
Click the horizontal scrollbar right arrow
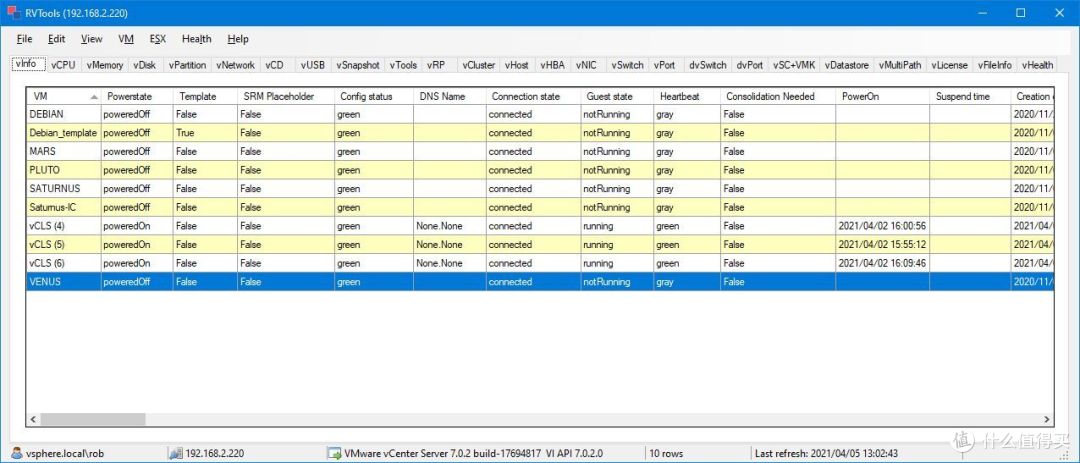(1047, 419)
